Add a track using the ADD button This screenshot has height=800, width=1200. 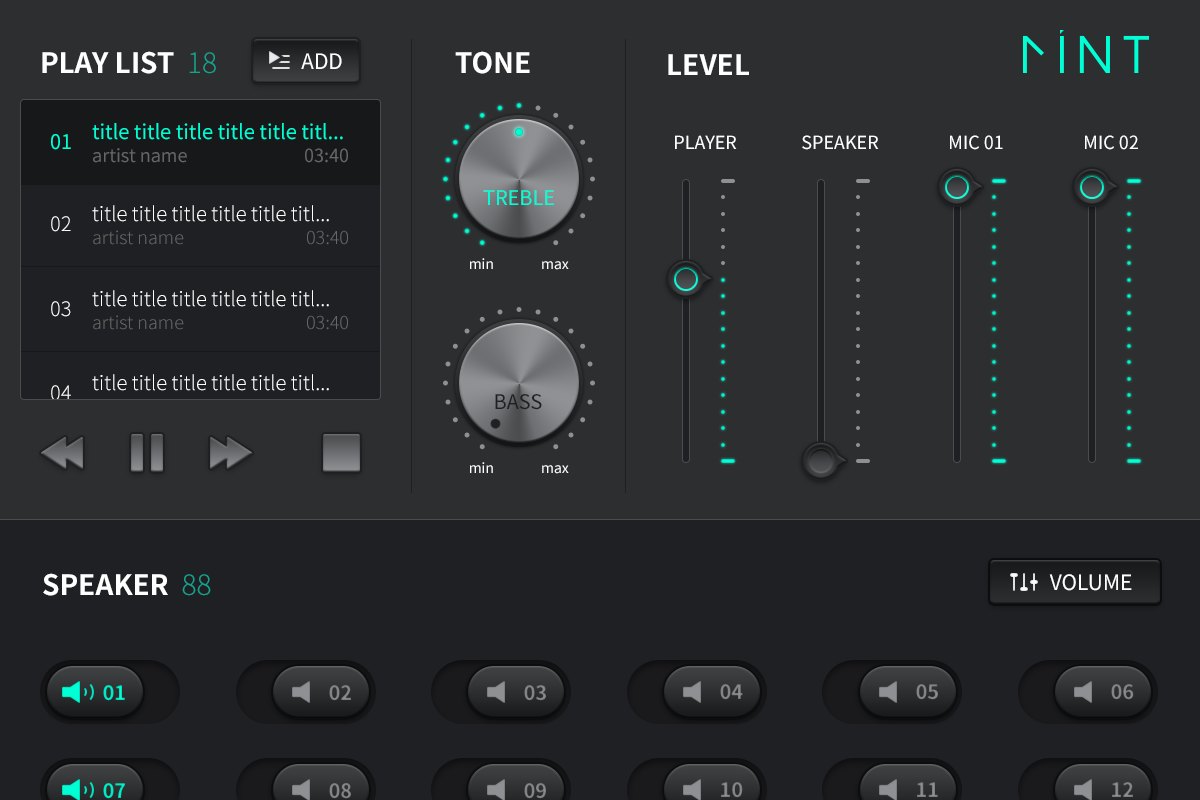tap(306, 61)
